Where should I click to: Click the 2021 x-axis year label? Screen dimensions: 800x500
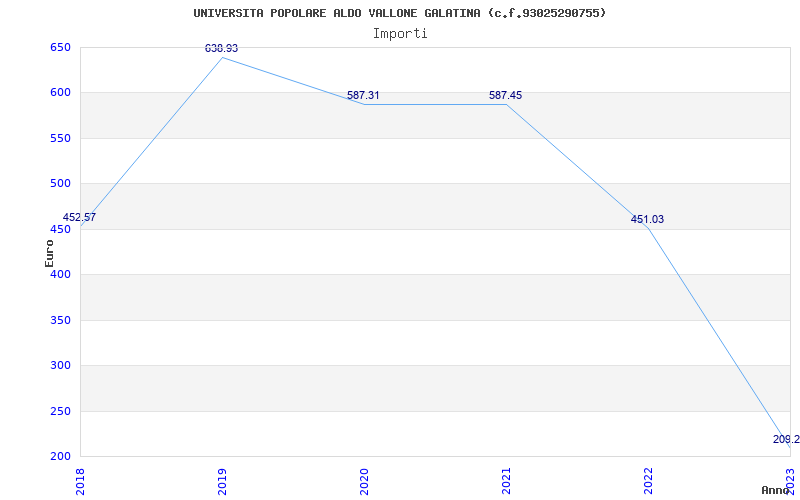pos(506,481)
